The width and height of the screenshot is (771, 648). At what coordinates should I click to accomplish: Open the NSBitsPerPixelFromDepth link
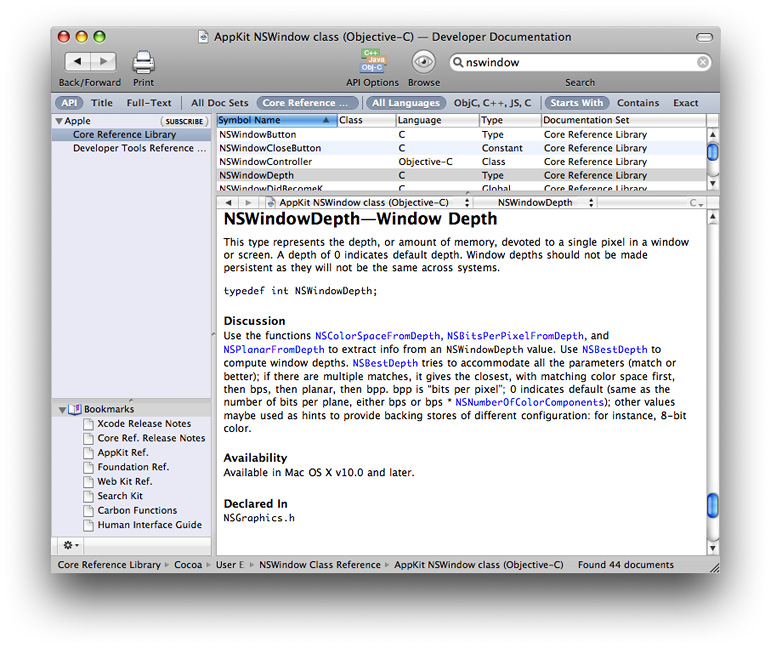point(515,336)
